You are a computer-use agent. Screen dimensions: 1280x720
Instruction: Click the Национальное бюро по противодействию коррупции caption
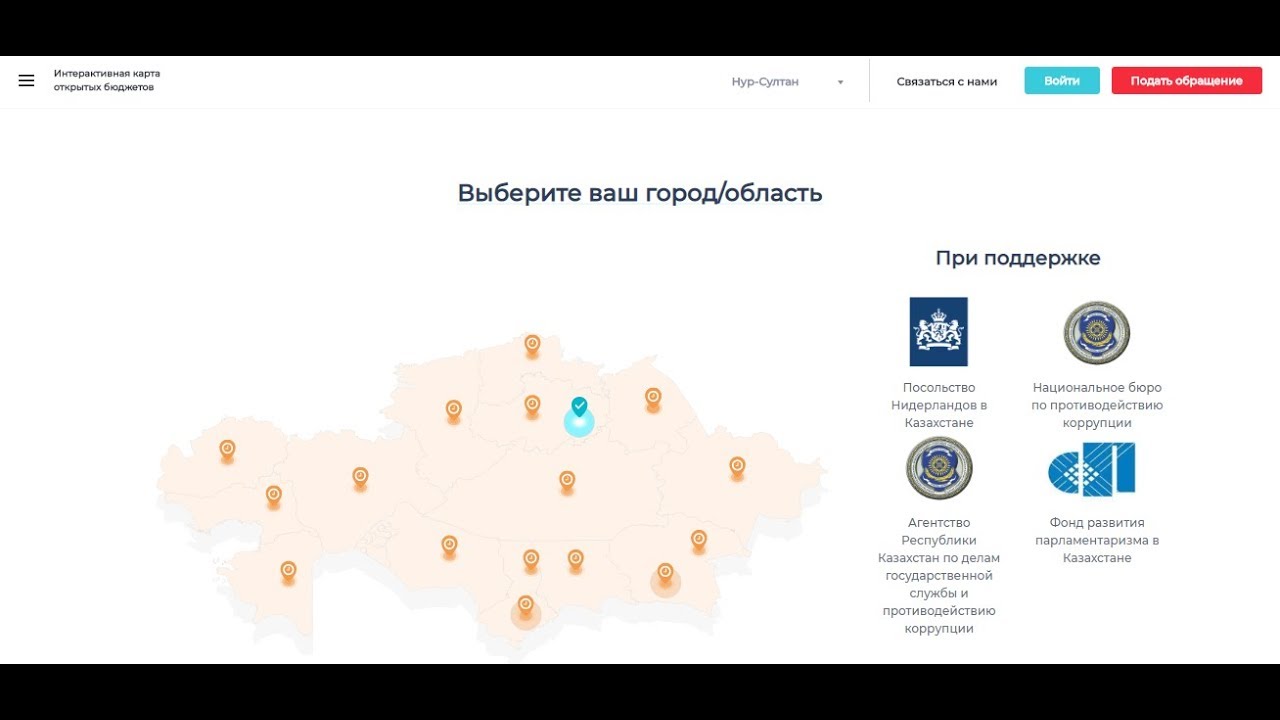(x=1097, y=405)
